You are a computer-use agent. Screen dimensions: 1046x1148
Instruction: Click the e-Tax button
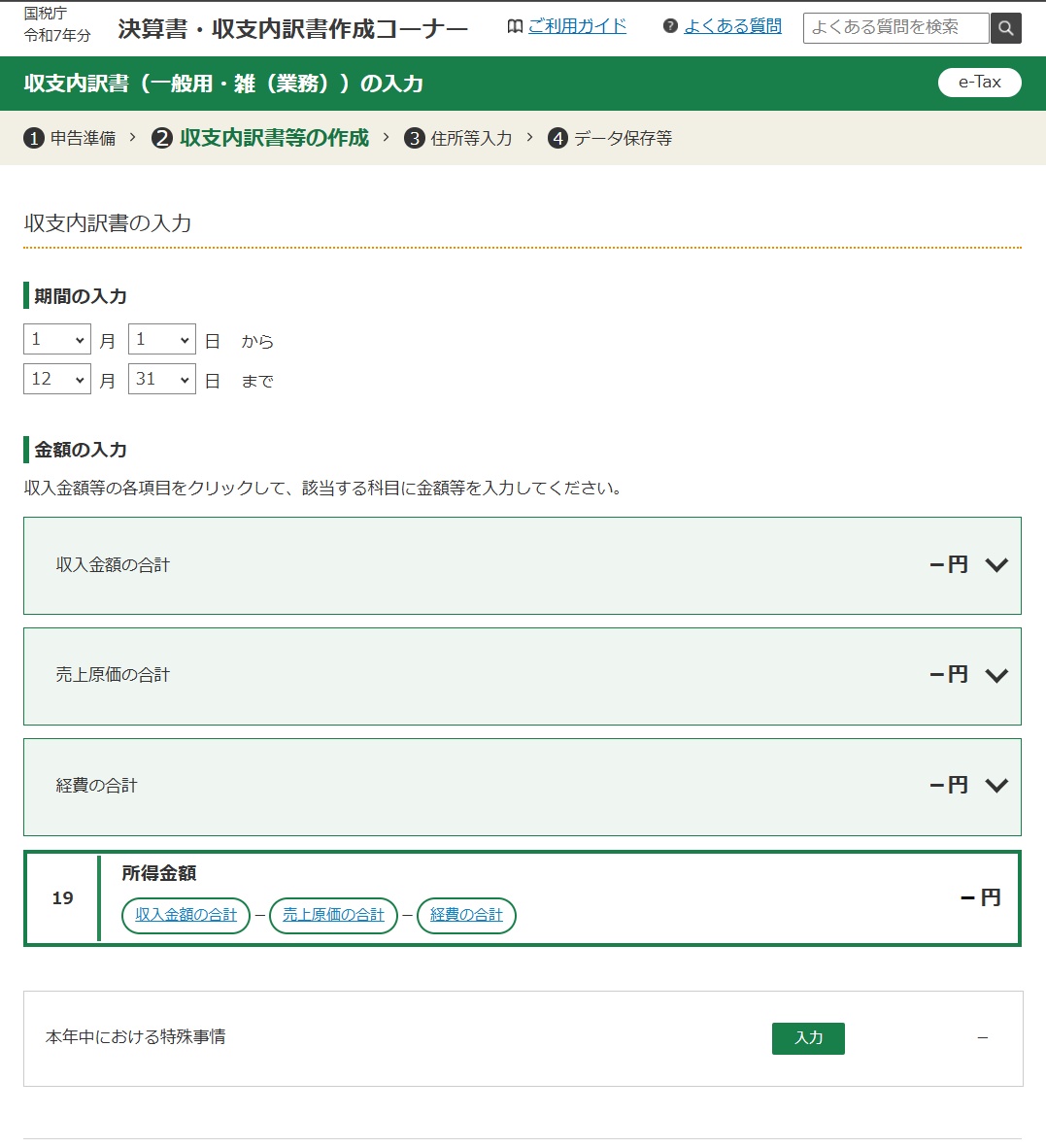click(979, 82)
